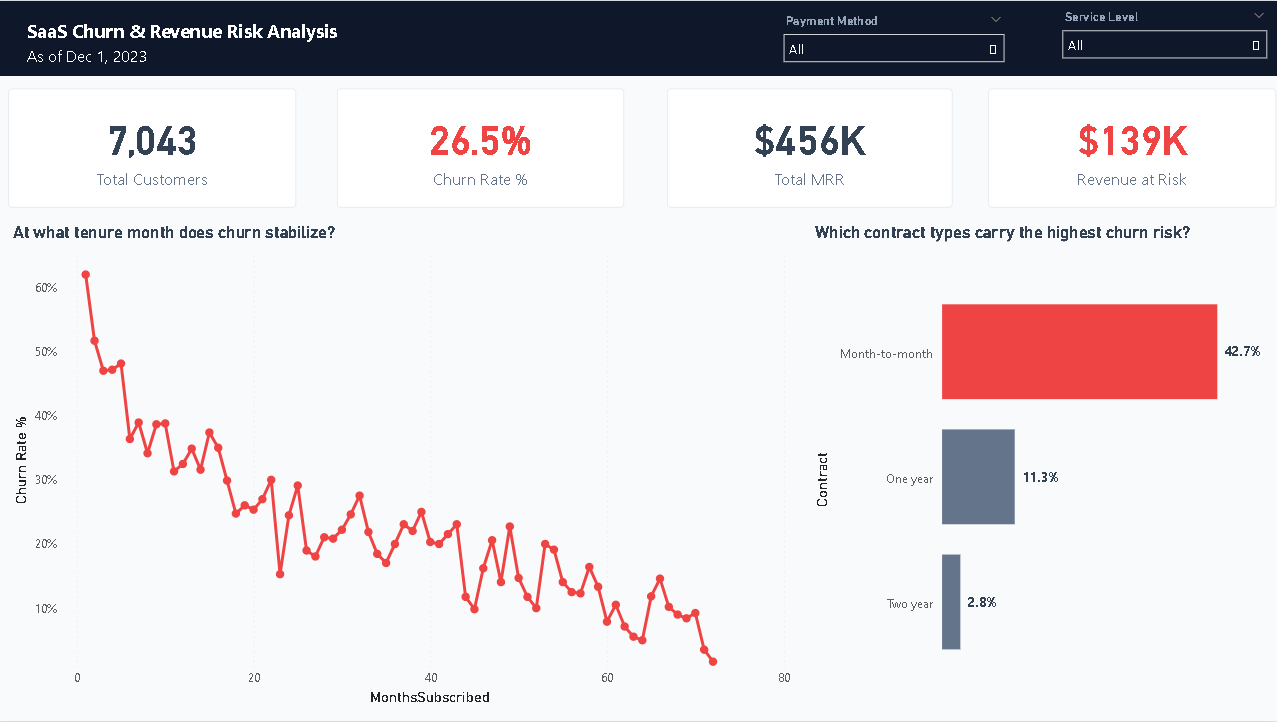
Task: Click the 42.7% bar data label
Action: (1242, 352)
